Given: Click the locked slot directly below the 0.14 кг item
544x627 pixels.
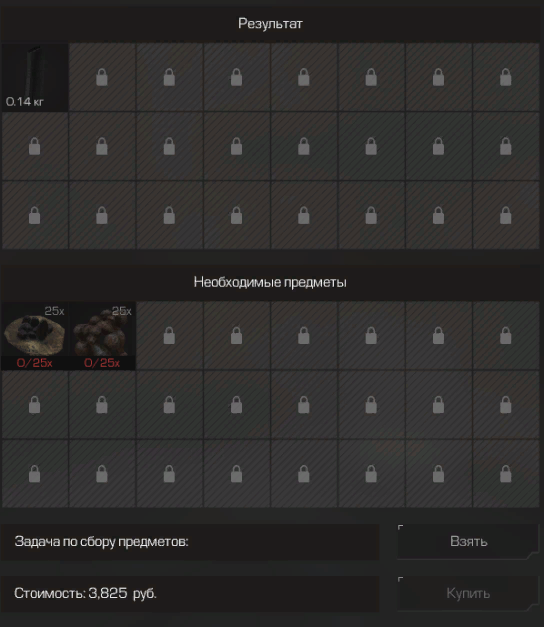Looking at the screenshot, I should 35,146.
